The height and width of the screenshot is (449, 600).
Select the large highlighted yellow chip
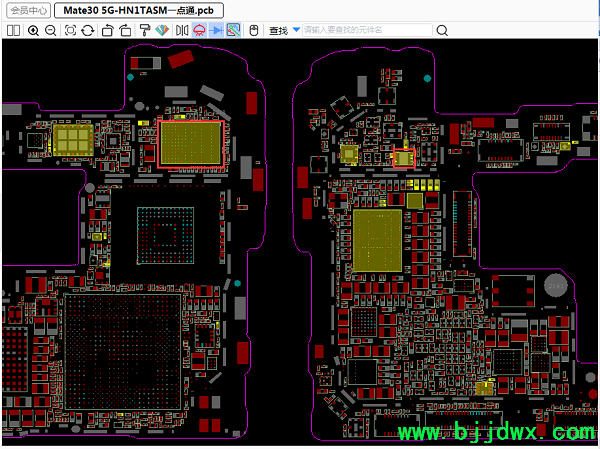(x=191, y=144)
